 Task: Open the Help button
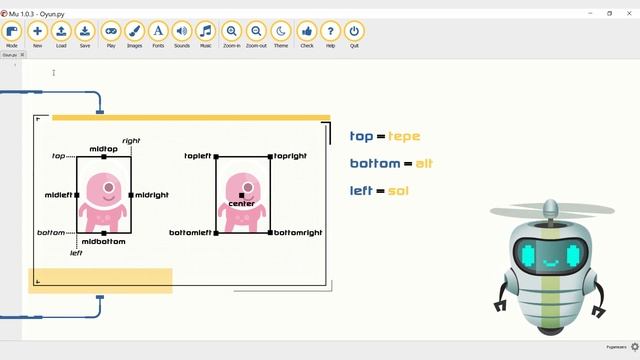click(x=330, y=35)
